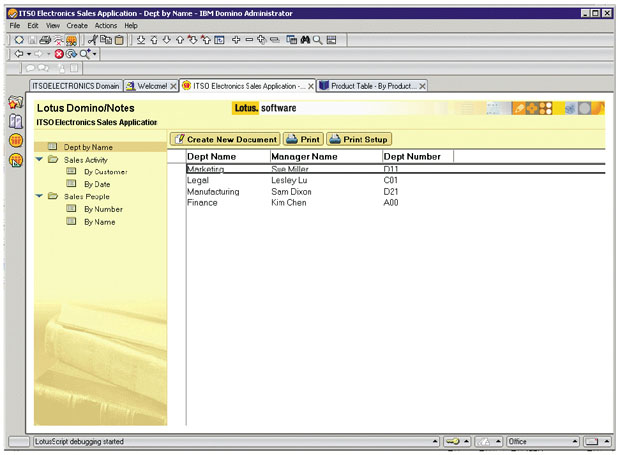Click the first hollow diamond toolbar icon
The width and height of the screenshot is (620, 455).
19,40
